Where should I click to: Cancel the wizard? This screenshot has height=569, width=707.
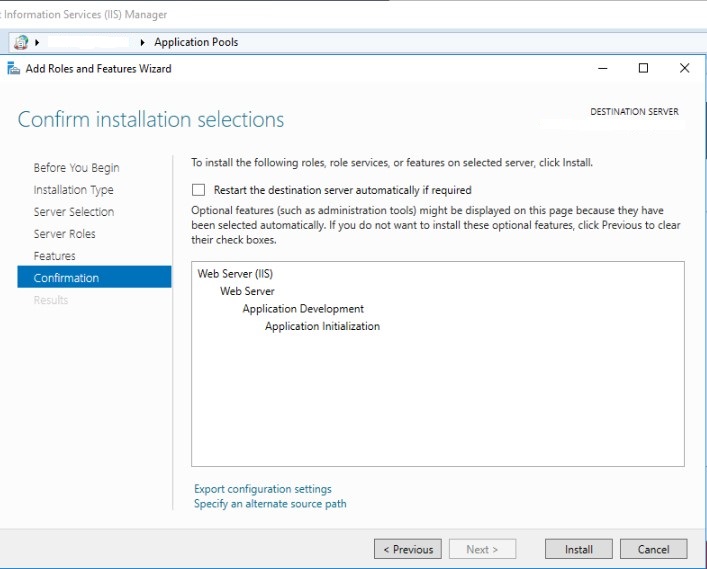[x=653, y=549]
